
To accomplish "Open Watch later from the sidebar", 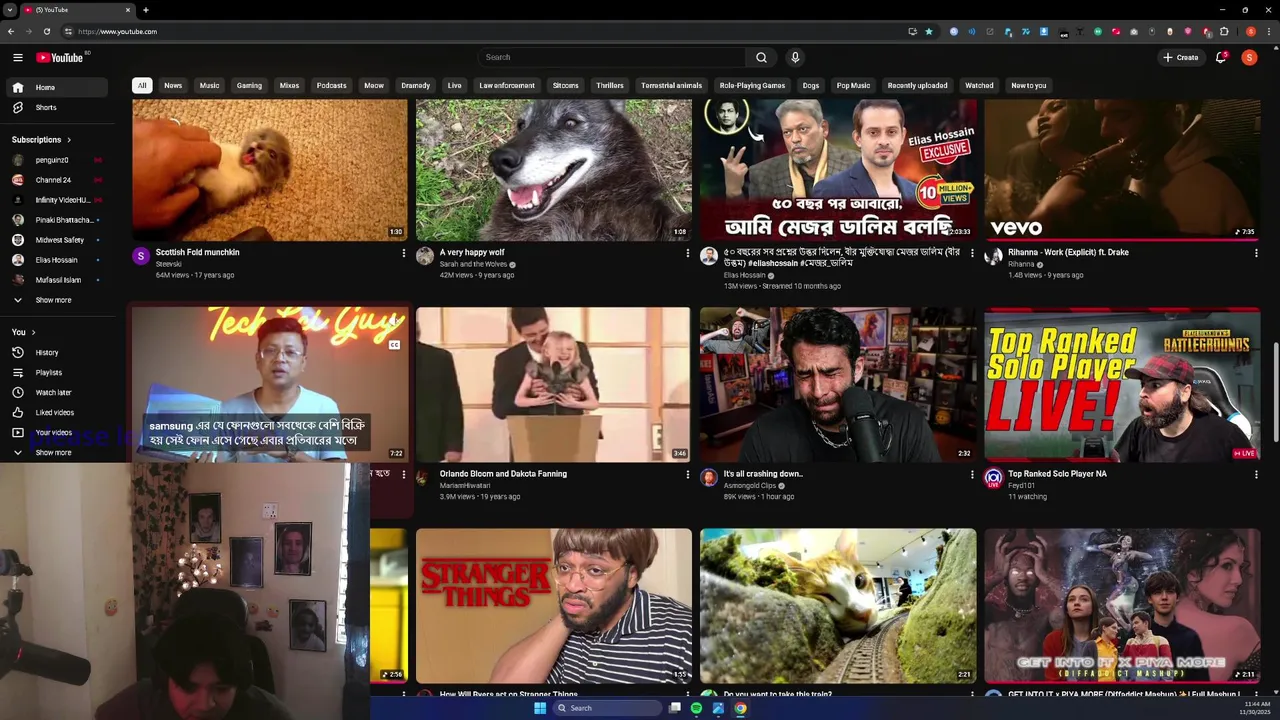I will (56, 392).
